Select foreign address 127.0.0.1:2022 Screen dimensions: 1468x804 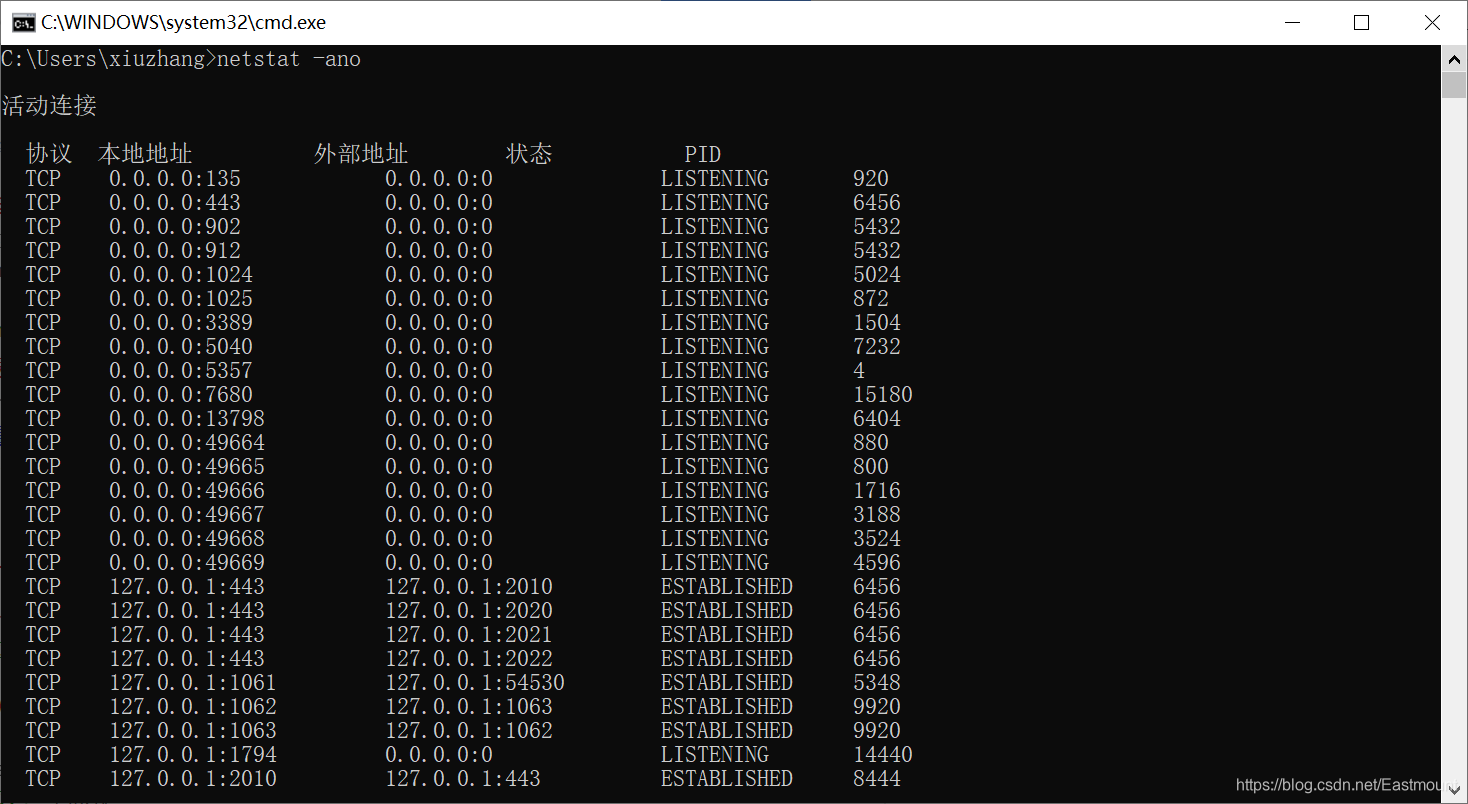(469, 659)
